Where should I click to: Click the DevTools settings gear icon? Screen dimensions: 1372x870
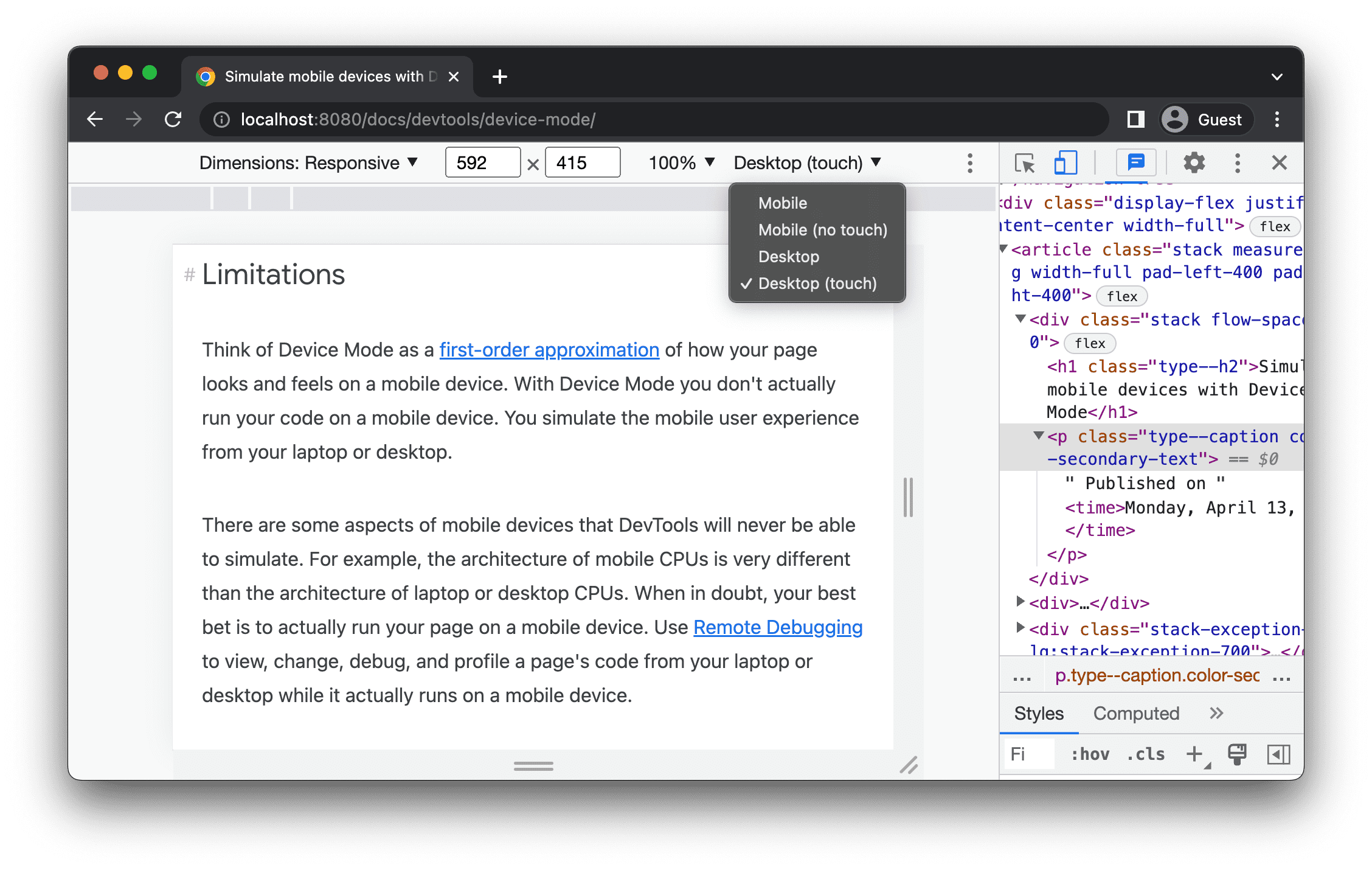(1193, 163)
